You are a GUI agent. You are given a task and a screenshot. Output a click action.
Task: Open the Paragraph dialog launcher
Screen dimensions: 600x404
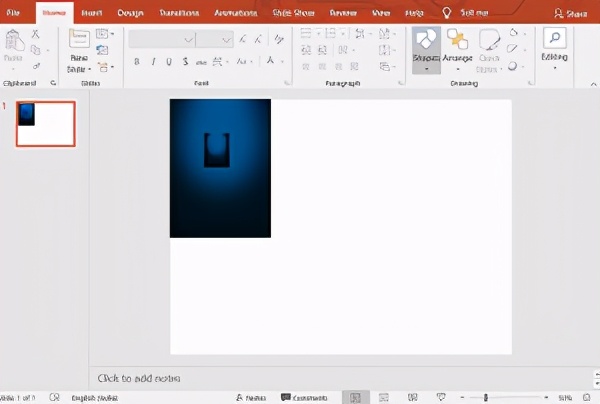[x=401, y=83]
